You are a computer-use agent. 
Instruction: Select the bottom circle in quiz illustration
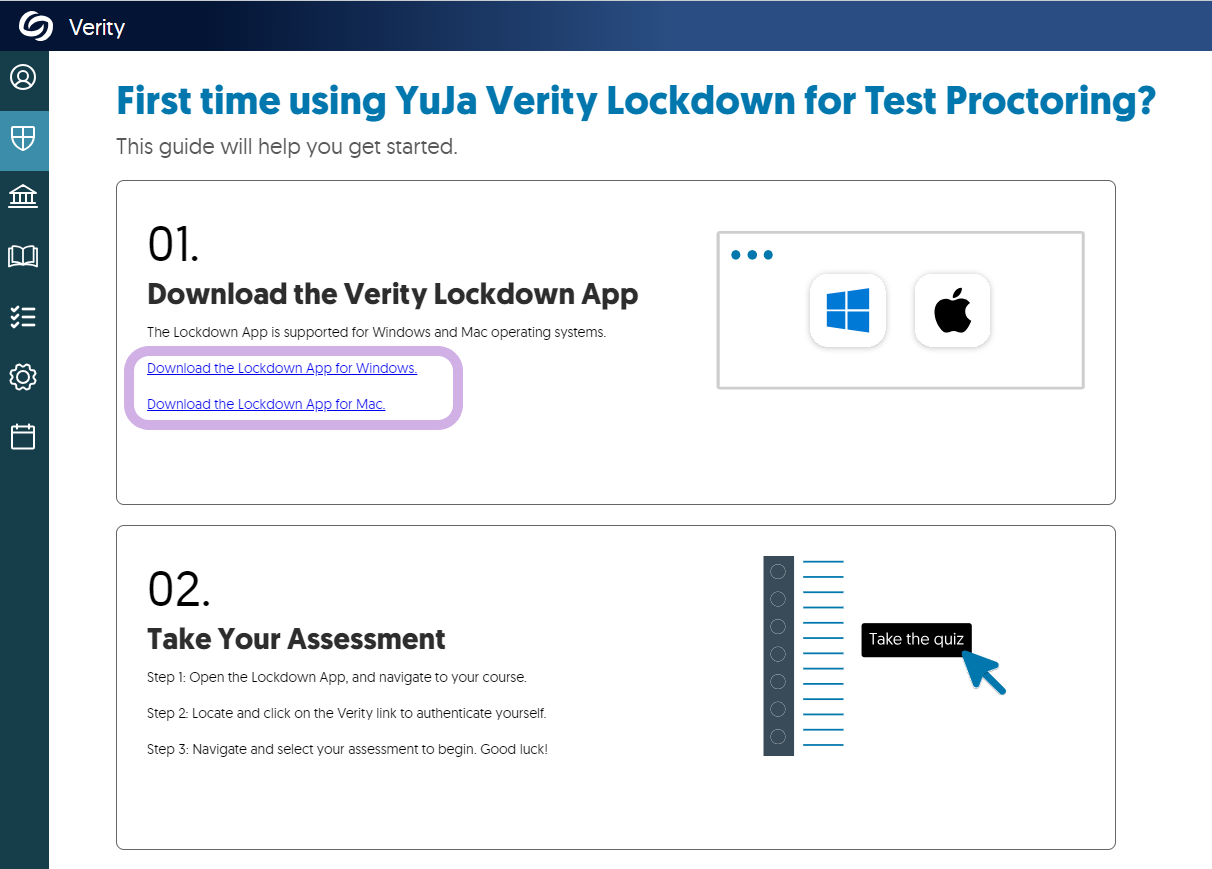point(778,737)
